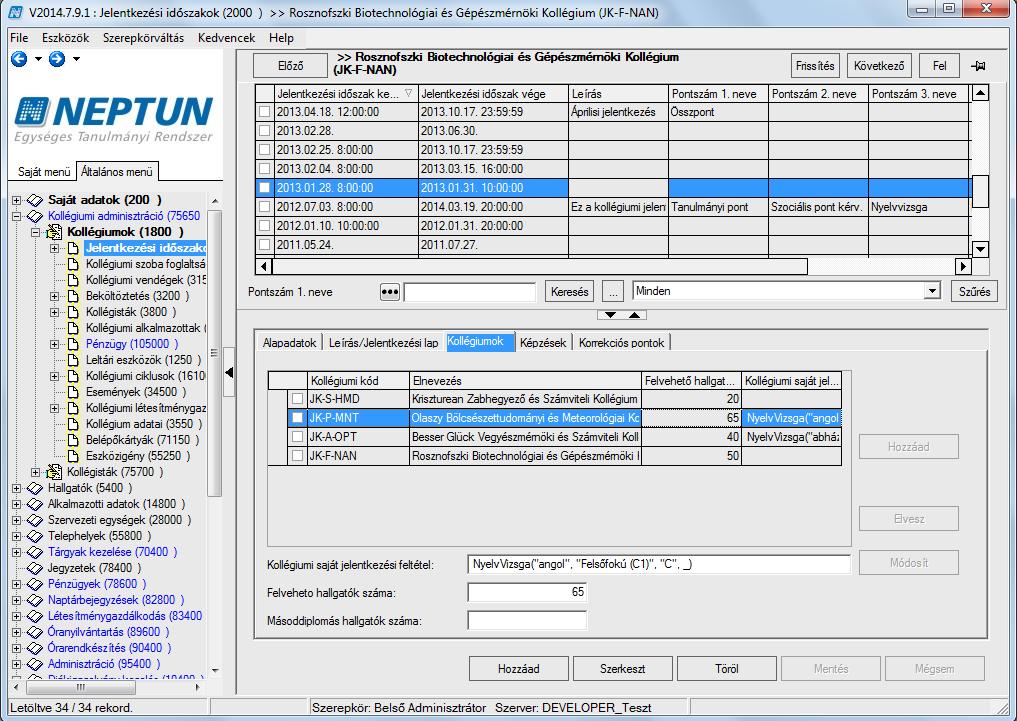Click the Következő button

point(879,66)
